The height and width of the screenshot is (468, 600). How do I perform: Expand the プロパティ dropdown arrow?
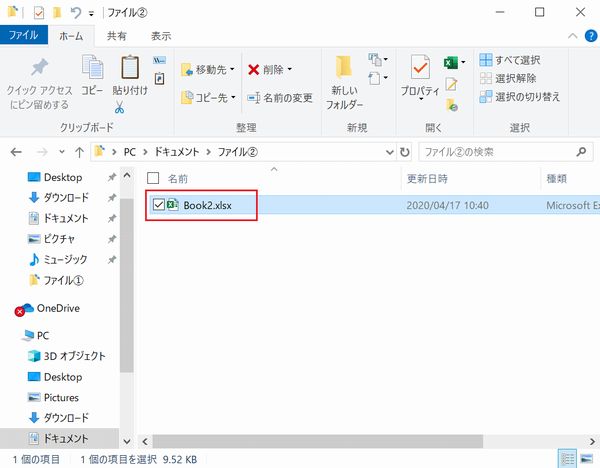[421, 100]
